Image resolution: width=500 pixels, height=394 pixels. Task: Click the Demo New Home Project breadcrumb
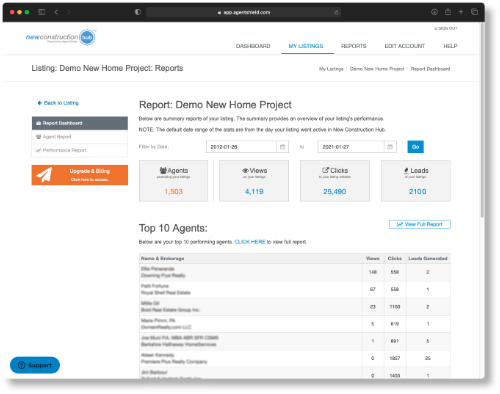tap(377, 69)
